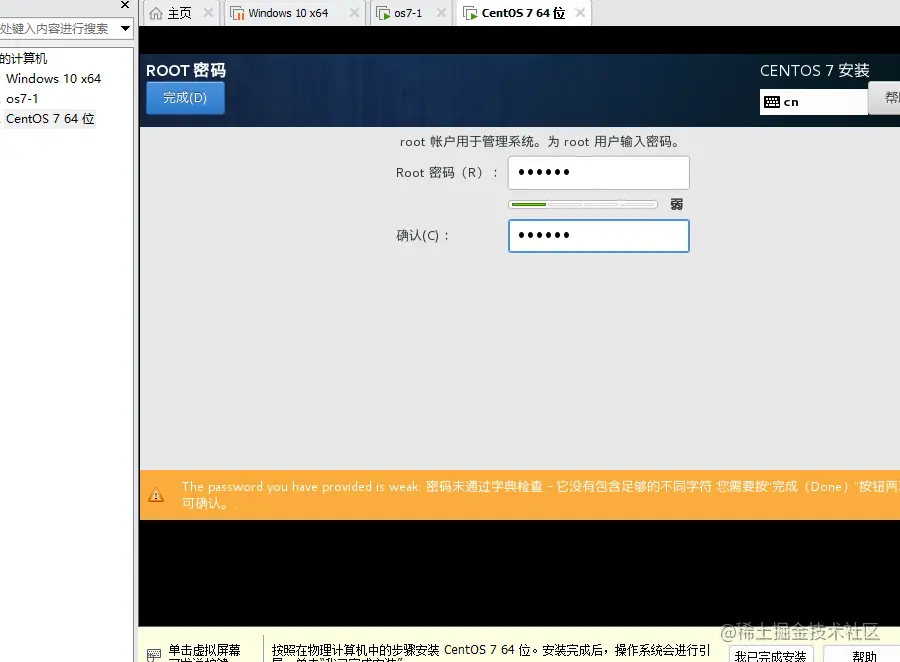
Task: Click the 帮助 button in bottom bar
Action: (x=863, y=655)
